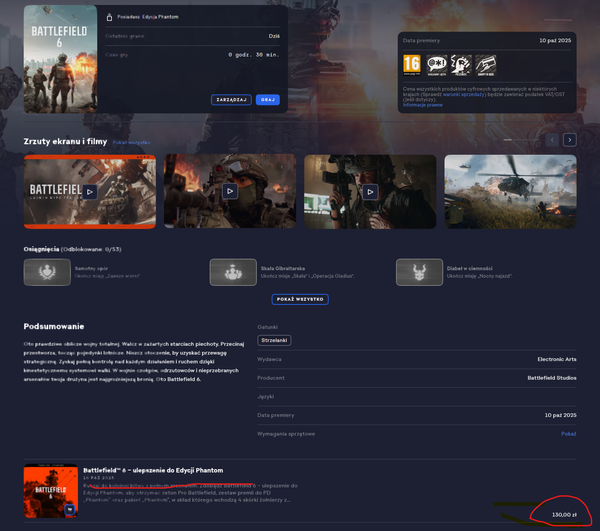Viewport: 600px width, 531px height.
Task: Click the Samotny upiór achievement icon
Action: [46, 273]
